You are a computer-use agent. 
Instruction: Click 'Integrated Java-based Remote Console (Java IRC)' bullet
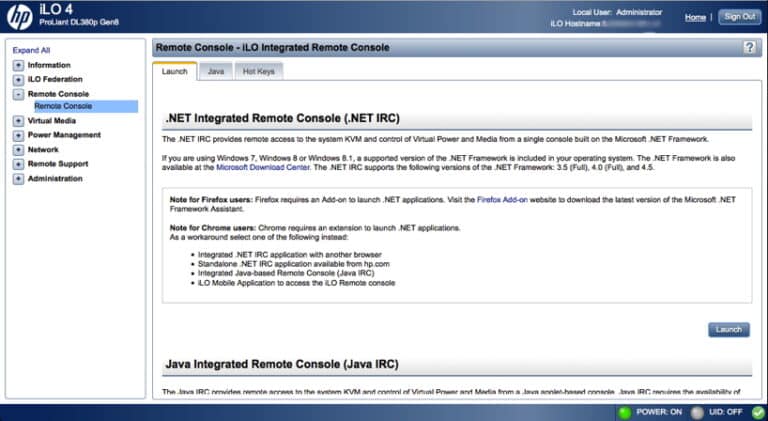coord(286,273)
